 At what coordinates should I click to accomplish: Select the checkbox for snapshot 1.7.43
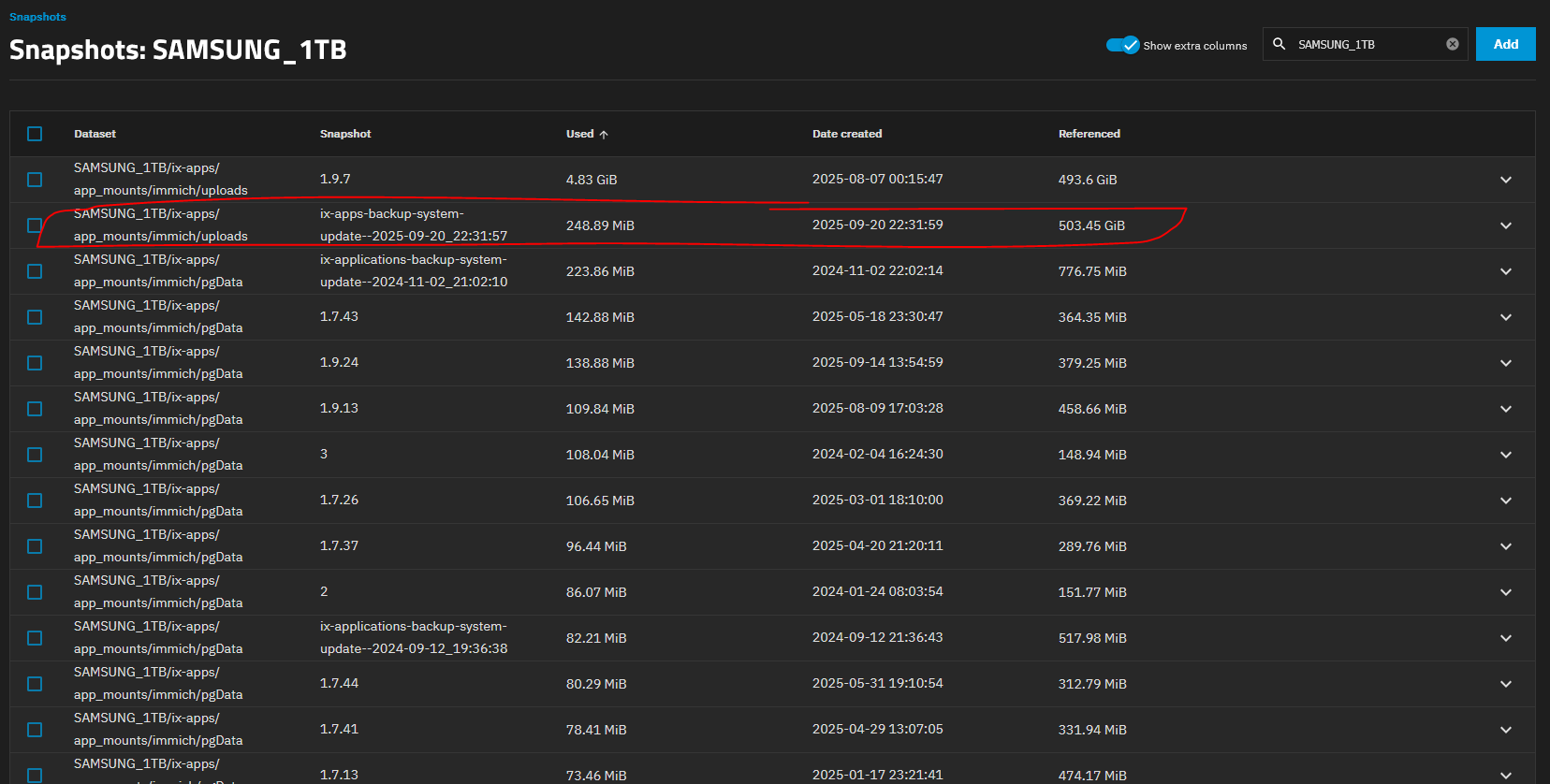(35, 317)
